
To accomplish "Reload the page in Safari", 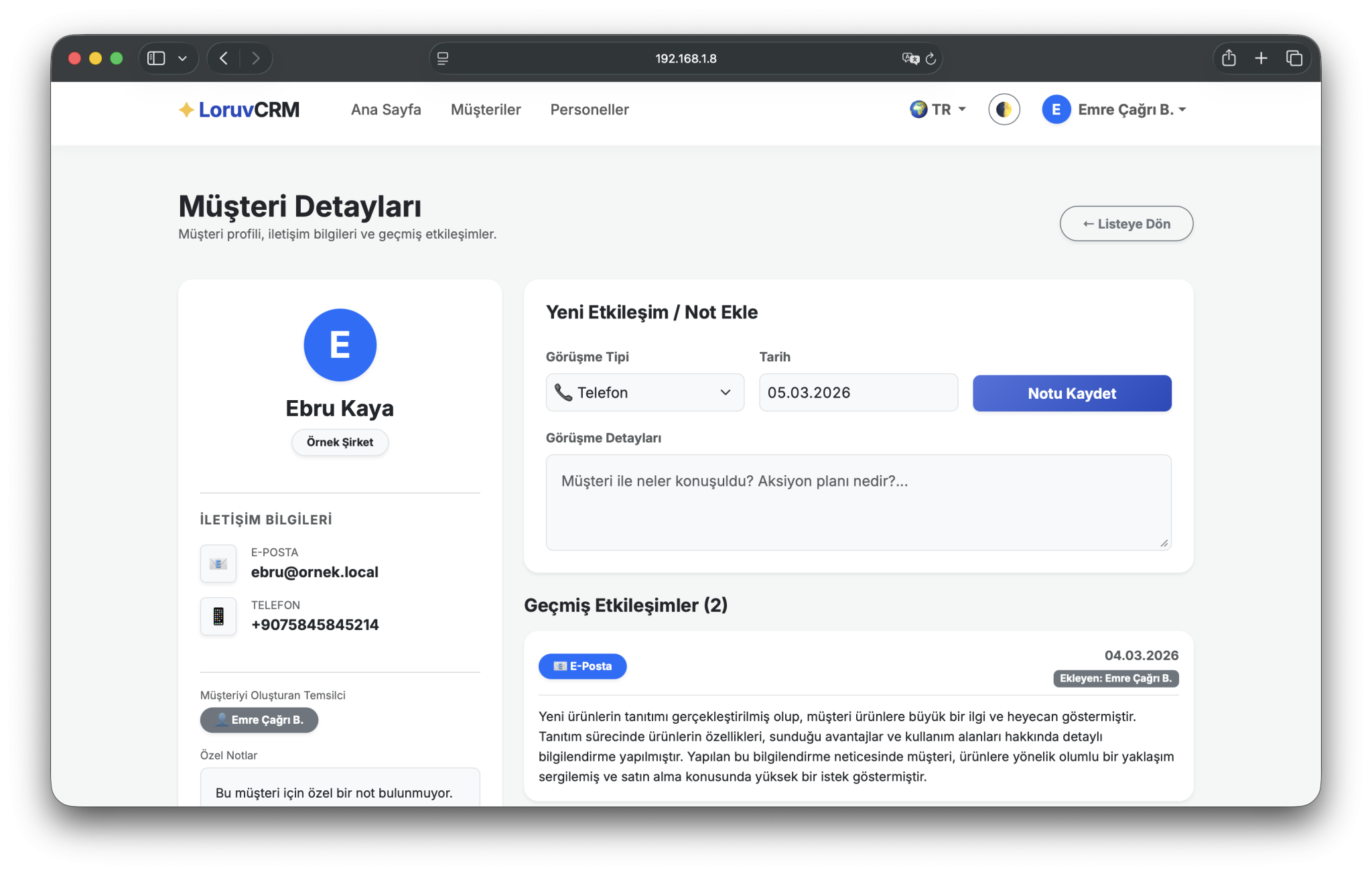I will pos(931,59).
